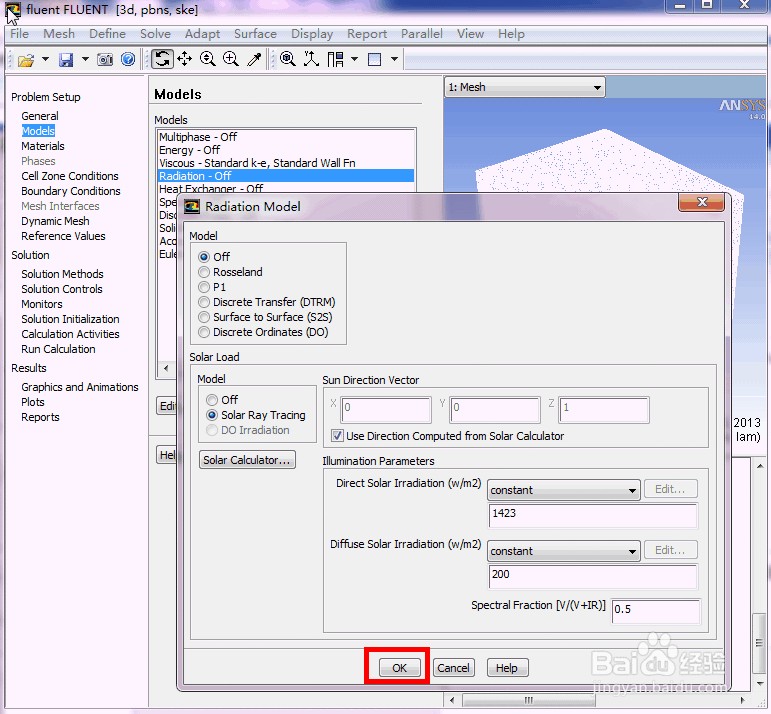The width and height of the screenshot is (771, 714).
Task: Click Models list left scroll arrow
Action: pos(166,368)
